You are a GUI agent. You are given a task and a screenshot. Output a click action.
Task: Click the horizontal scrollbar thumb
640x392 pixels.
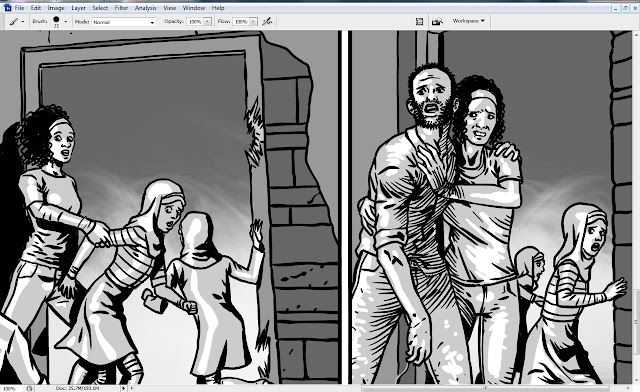point(485,388)
